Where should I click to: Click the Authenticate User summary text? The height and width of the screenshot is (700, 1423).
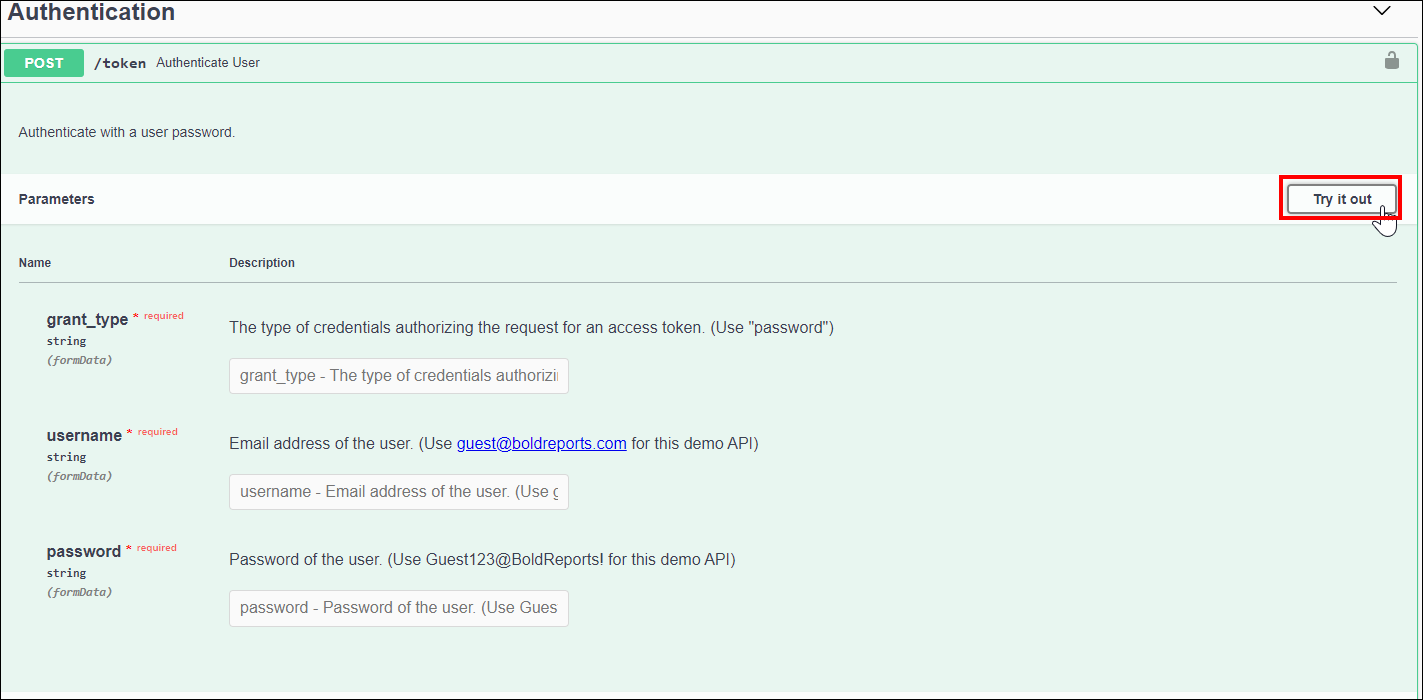click(208, 63)
